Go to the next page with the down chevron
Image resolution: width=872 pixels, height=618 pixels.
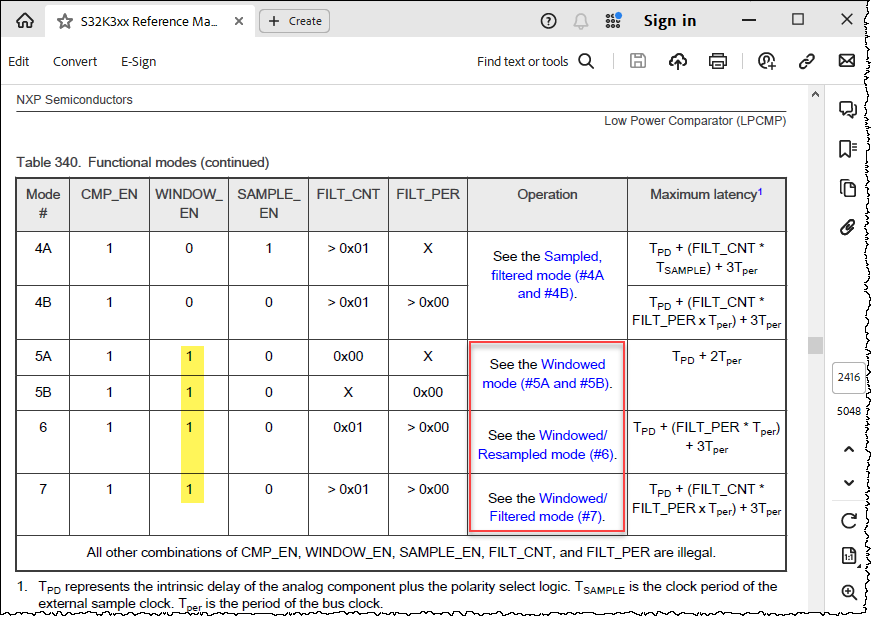tap(848, 483)
